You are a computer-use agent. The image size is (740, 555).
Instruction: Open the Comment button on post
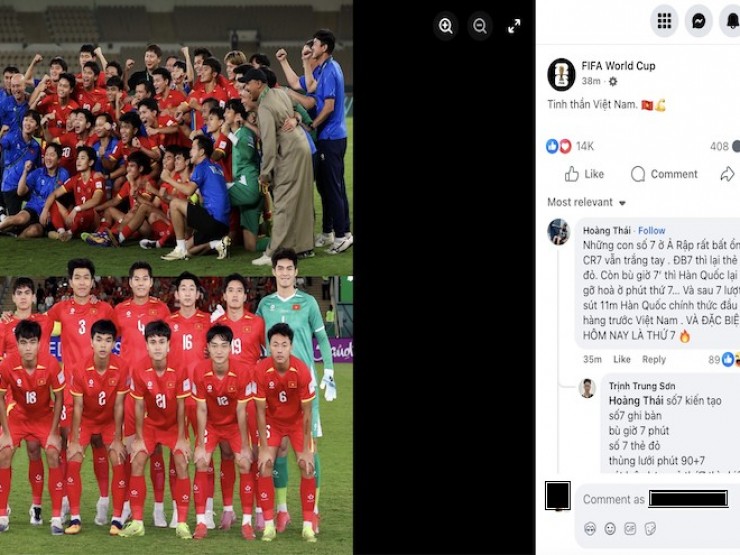(x=664, y=174)
